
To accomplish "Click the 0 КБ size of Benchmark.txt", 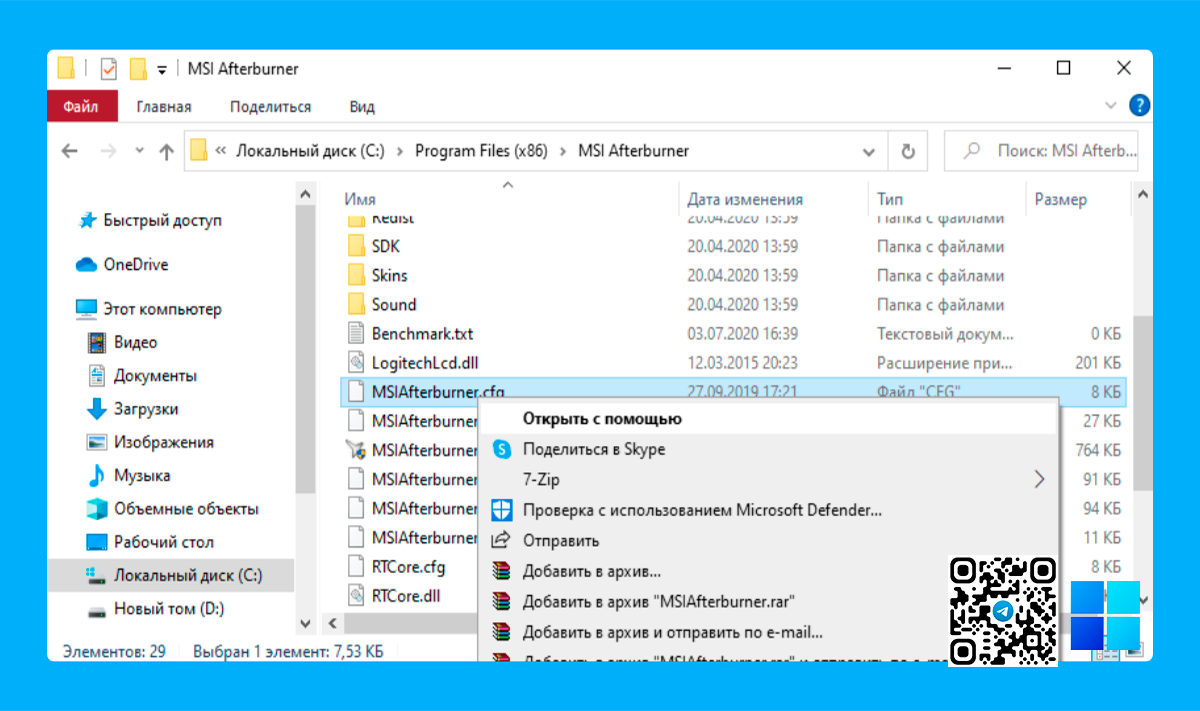I will click(1105, 333).
